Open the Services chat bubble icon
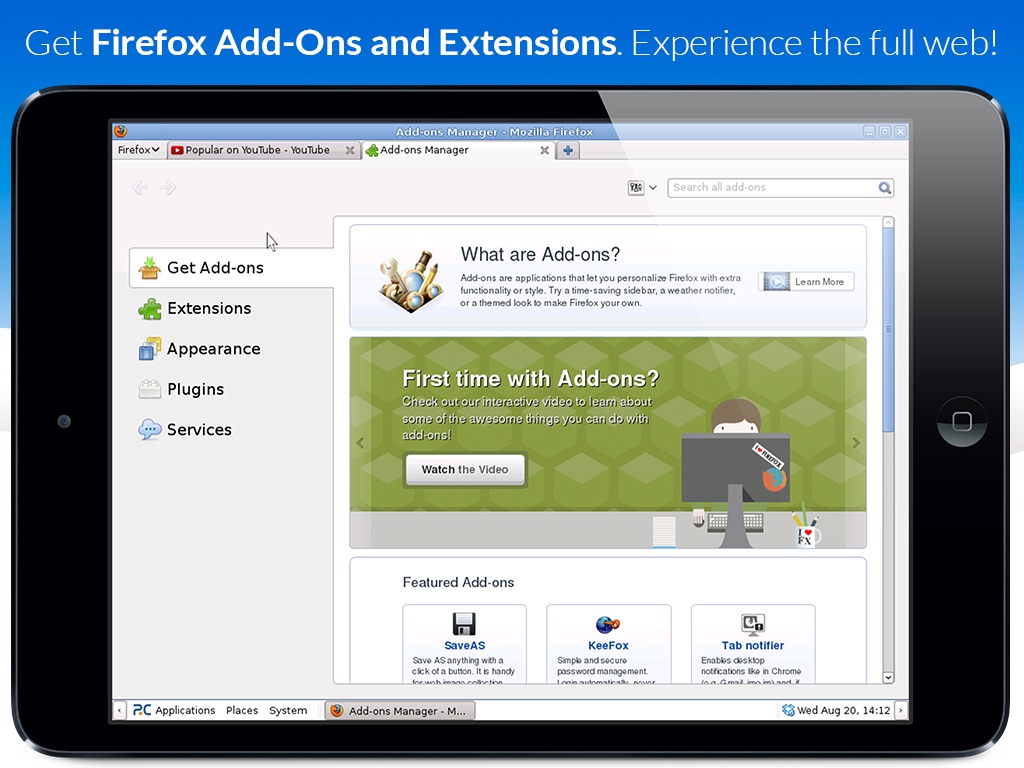Image resolution: width=1024 pixels, height=768 pixels. pyautogui.click(x=150, y=430)
